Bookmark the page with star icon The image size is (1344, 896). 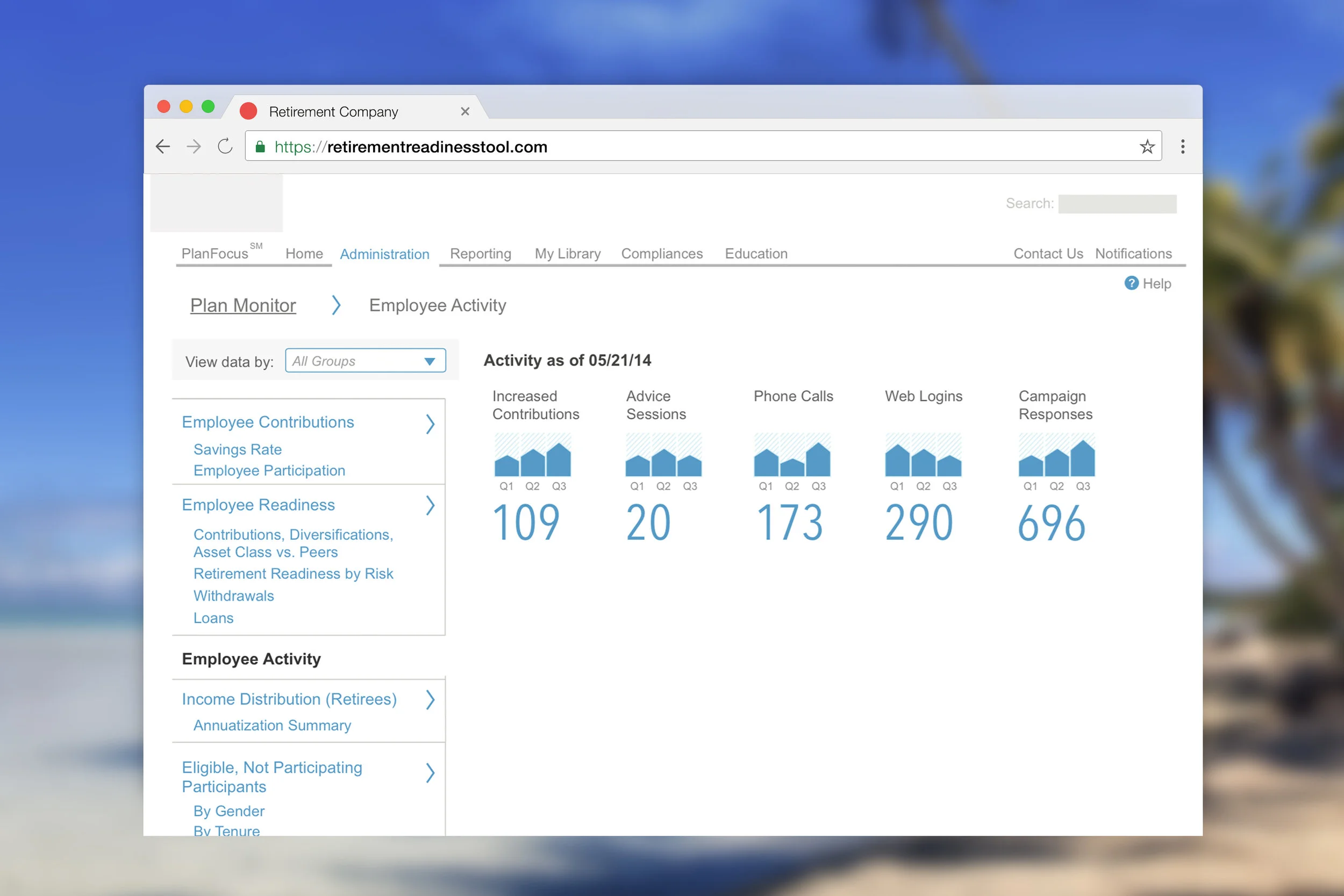[x=1147, y=147]
